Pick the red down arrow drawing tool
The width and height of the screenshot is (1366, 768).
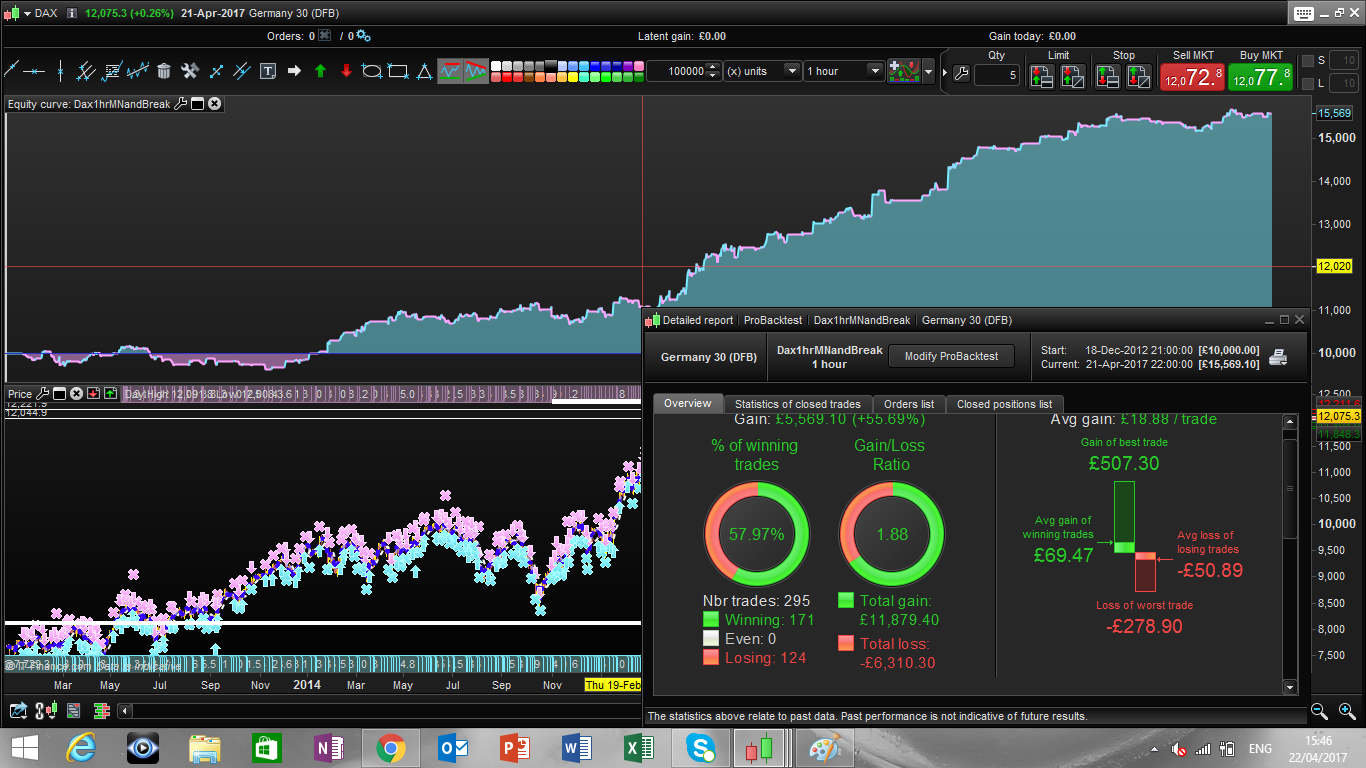(x=346, y=71)
